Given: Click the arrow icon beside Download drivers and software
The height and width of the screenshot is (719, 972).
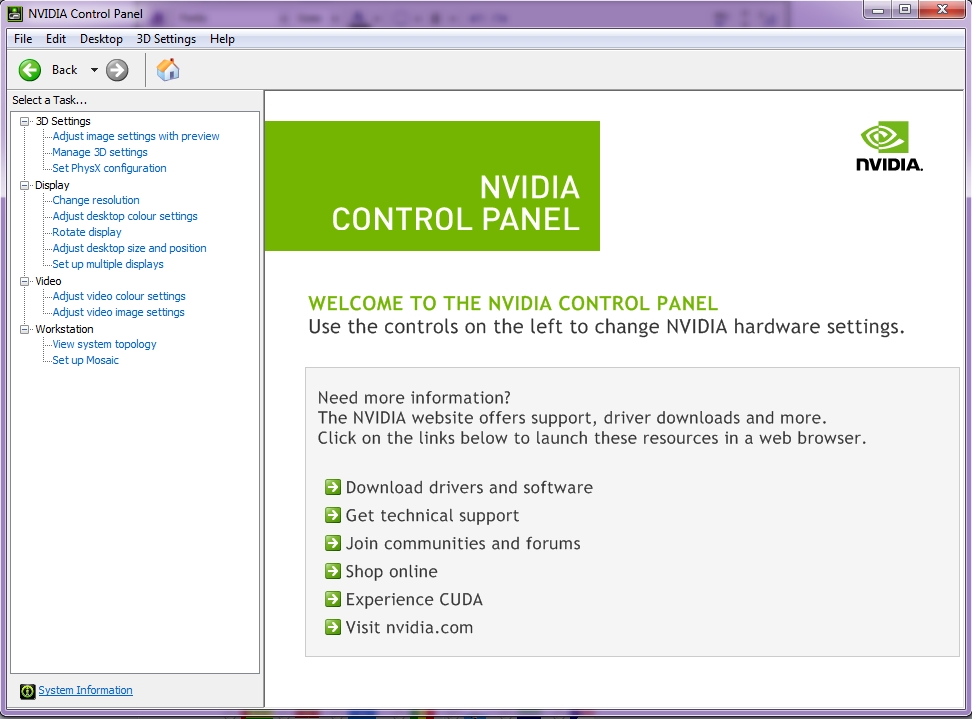Looking at the screenshot, I should pyautogui.click(x=333, y=487).
